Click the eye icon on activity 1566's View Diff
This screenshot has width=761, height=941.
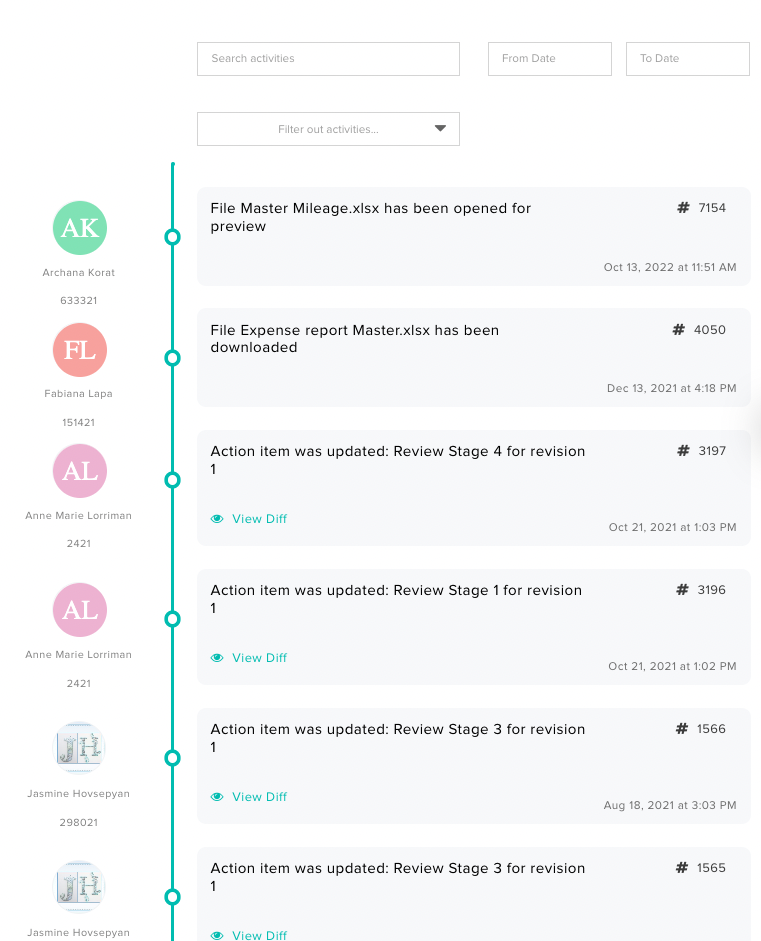(217, 797)
